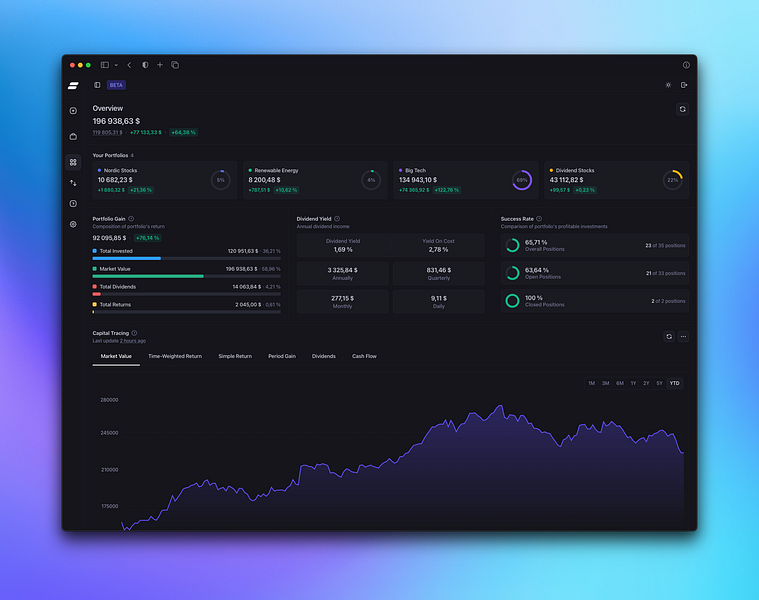Refresh the Capital Tracing chart
Screen dimensions: 759x600
point(669,336)
